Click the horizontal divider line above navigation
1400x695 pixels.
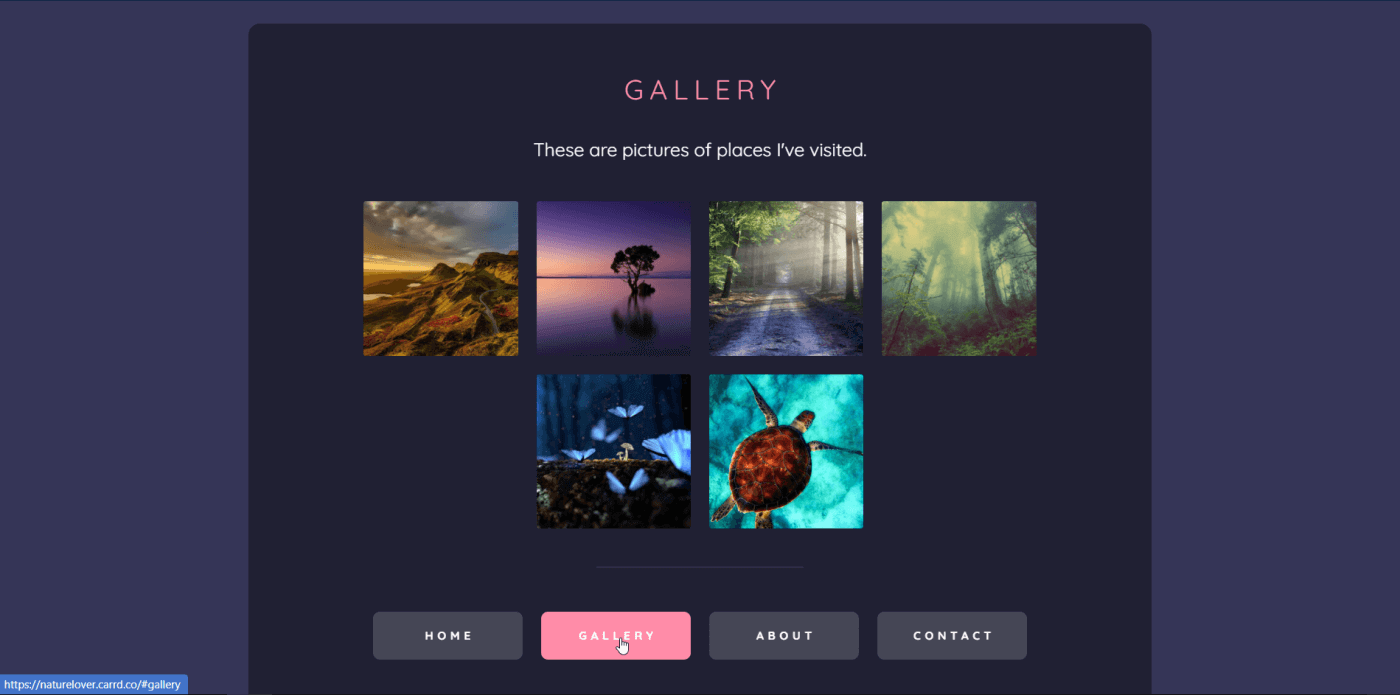click(700, 567)
